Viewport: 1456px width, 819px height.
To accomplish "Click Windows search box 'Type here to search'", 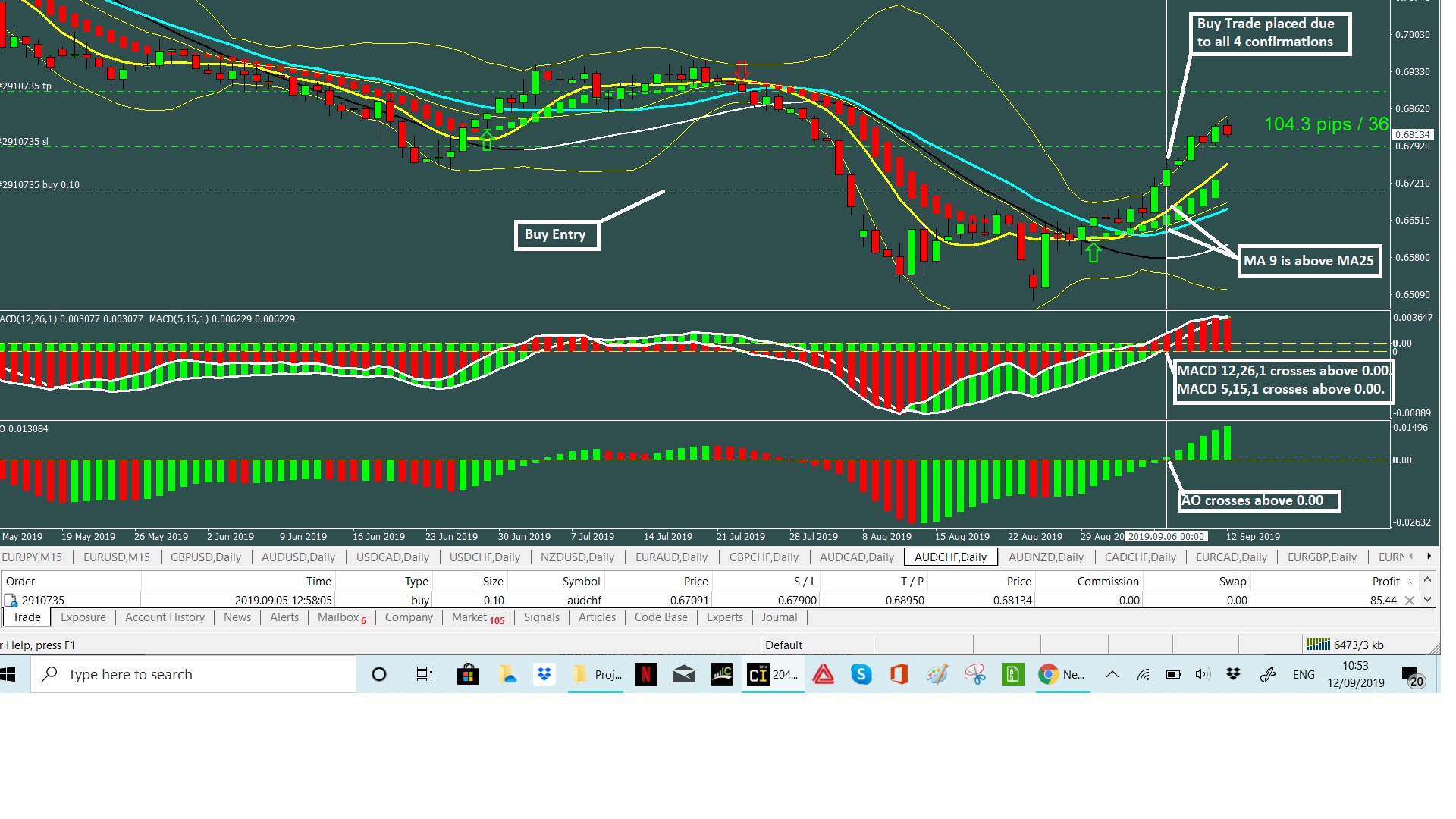I will pos(193,674).
